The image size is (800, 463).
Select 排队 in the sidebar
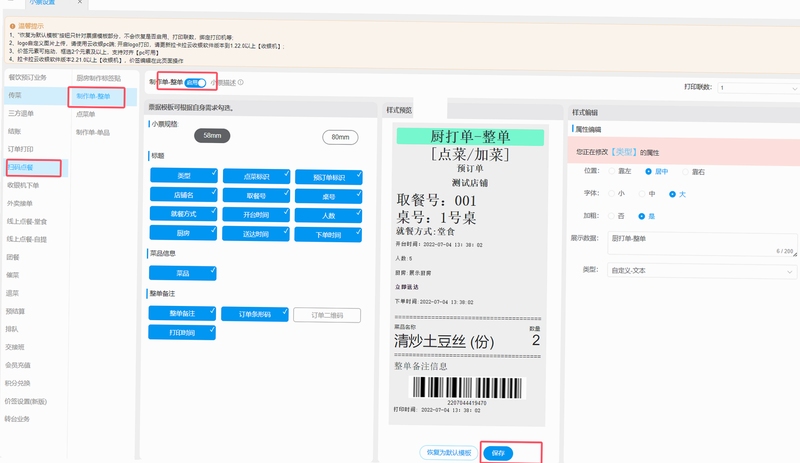12,329
